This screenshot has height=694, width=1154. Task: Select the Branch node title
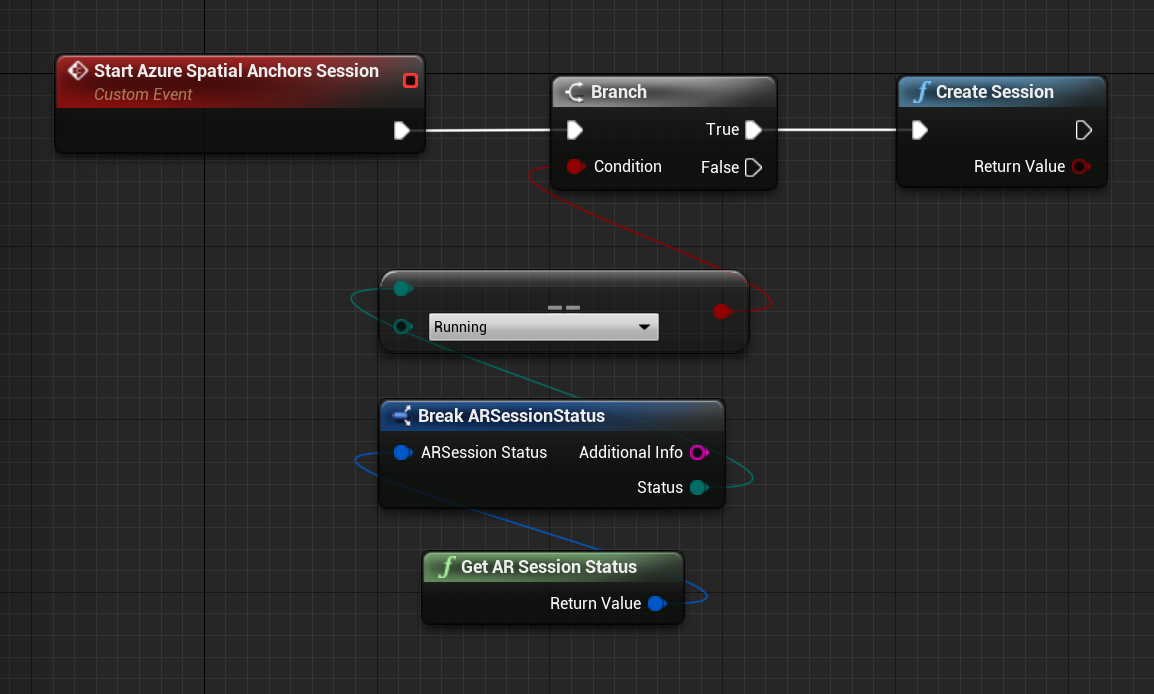[619, 92]
